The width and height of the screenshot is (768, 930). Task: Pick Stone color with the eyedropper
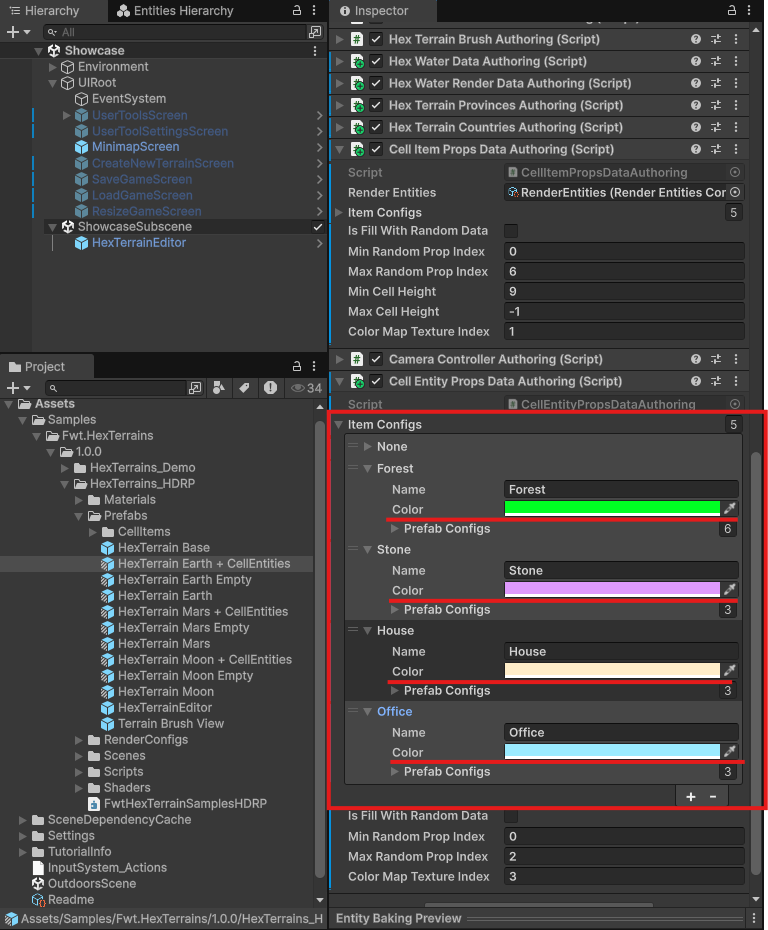tap(730, 589)
